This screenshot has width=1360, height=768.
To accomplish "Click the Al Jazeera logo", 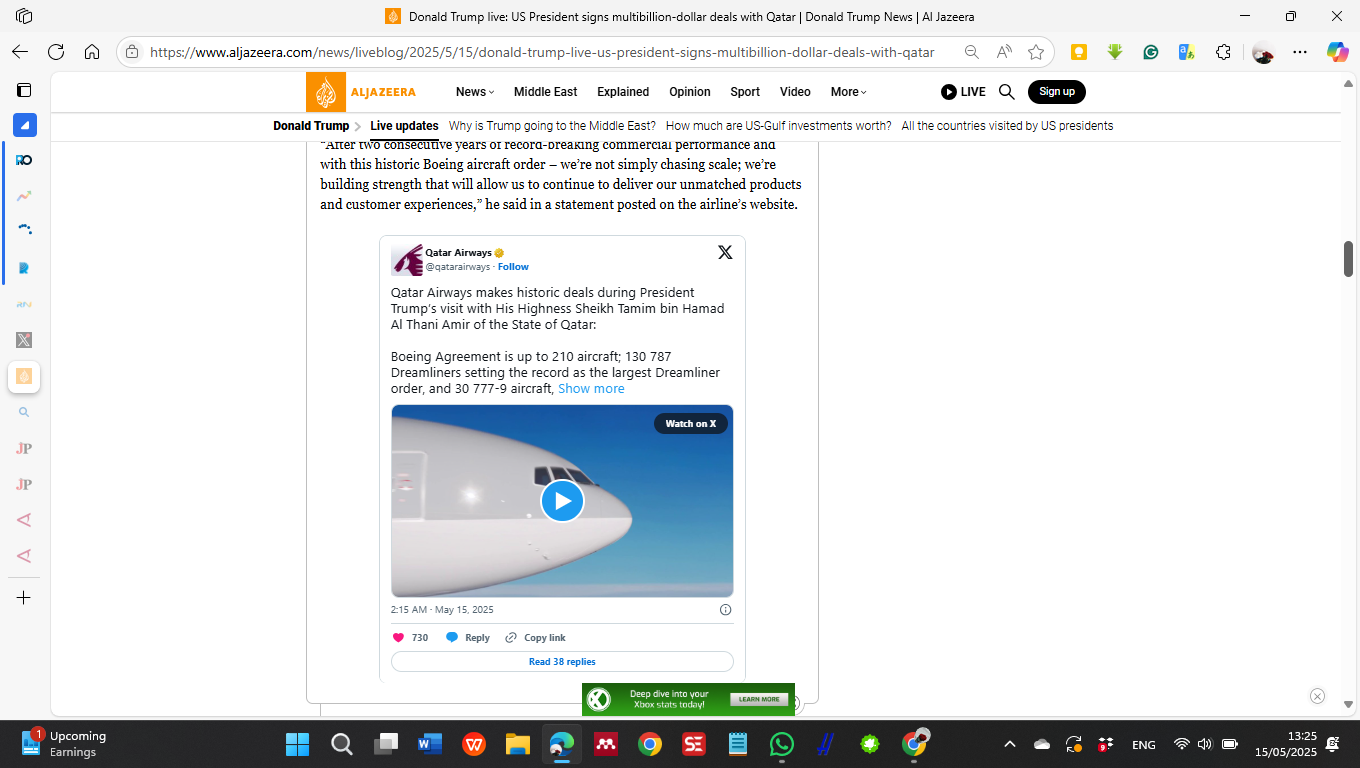I will click(x=362, y=92).
